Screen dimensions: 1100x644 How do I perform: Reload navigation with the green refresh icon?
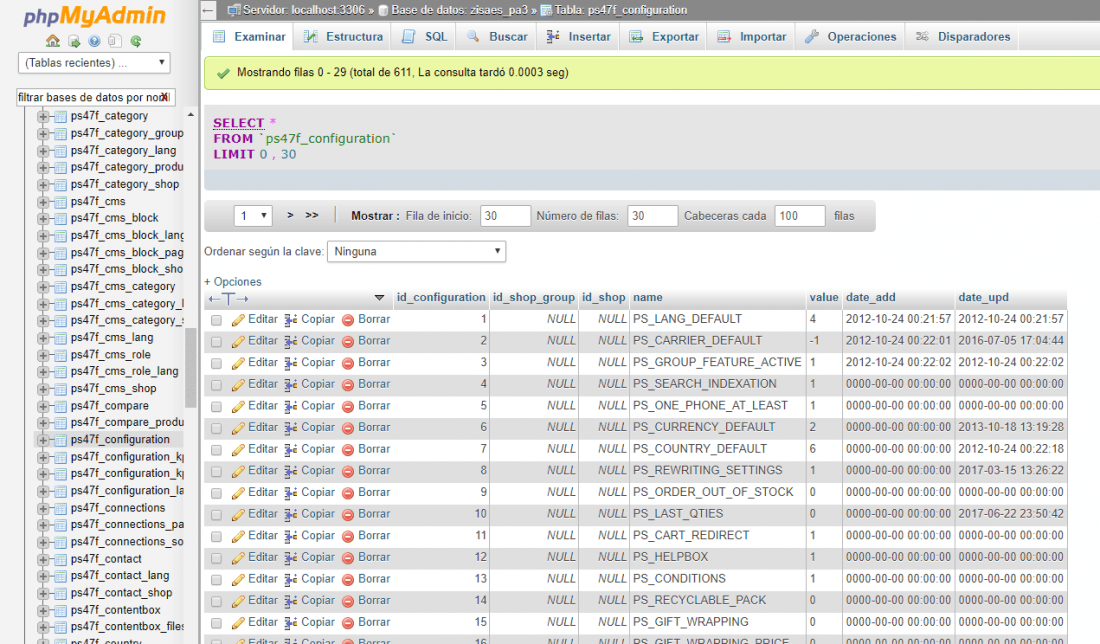[135, 41]
